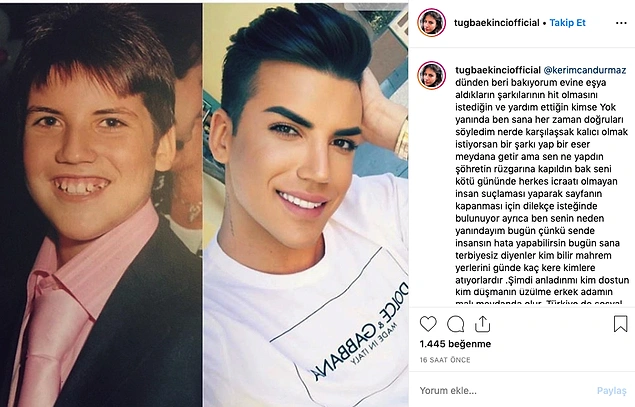Submit comment with Paylaş button

612,391
